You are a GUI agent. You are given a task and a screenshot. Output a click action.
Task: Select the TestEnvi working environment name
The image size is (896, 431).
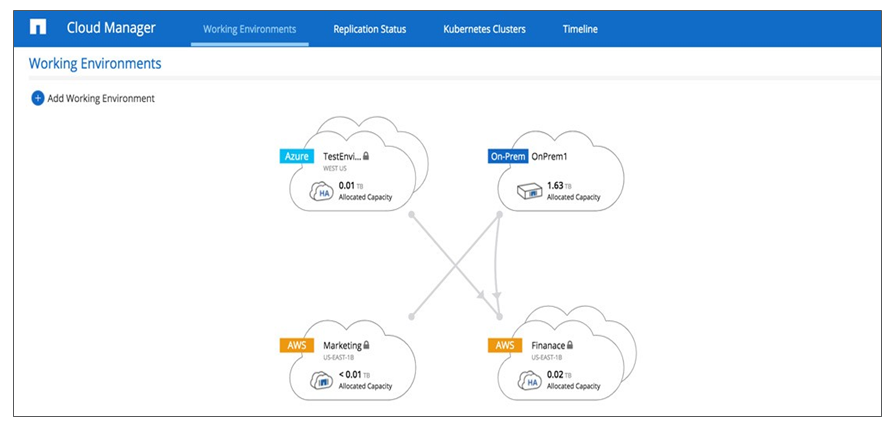(x=342, y=155)
